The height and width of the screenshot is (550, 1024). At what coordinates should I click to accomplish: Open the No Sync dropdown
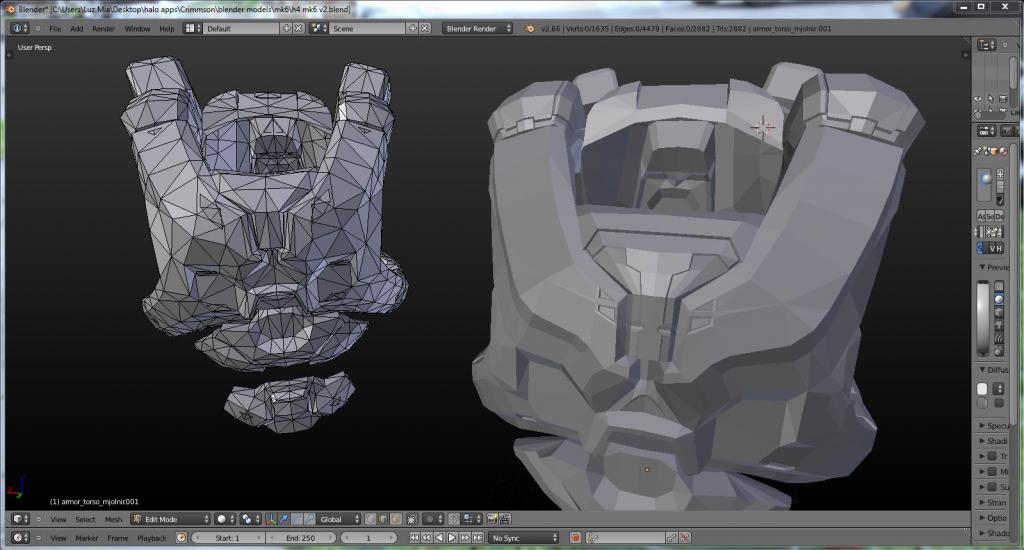click(524, 538)
